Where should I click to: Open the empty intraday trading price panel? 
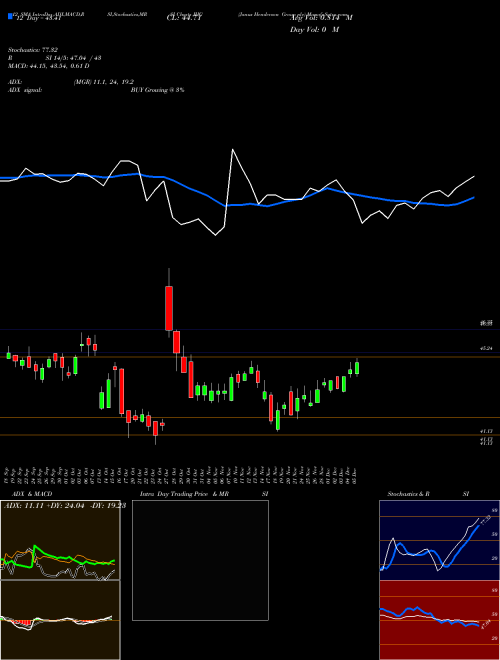[200, 560]
